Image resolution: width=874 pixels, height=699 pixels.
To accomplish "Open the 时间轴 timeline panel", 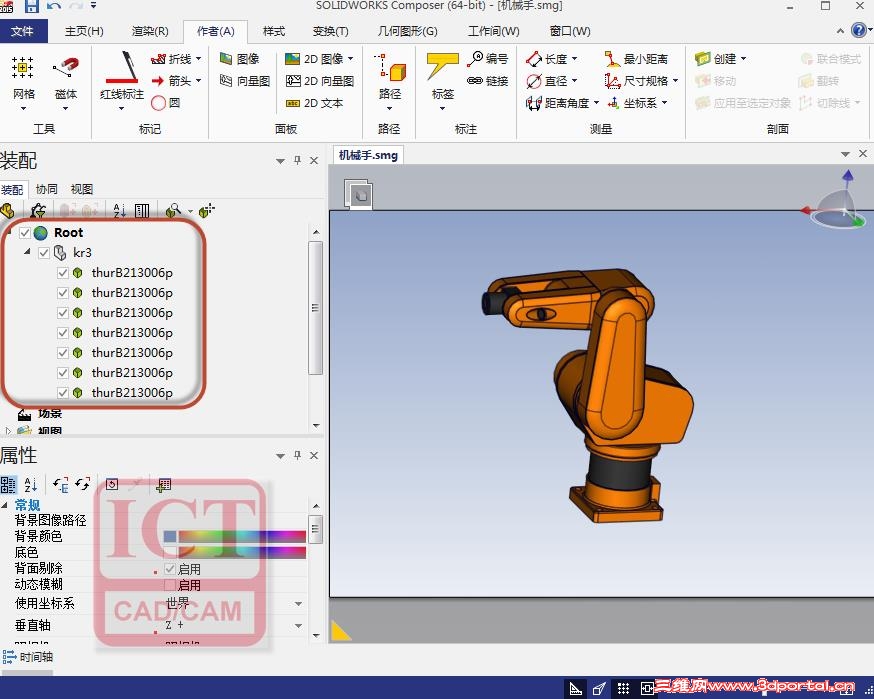I will click(28, 657).
